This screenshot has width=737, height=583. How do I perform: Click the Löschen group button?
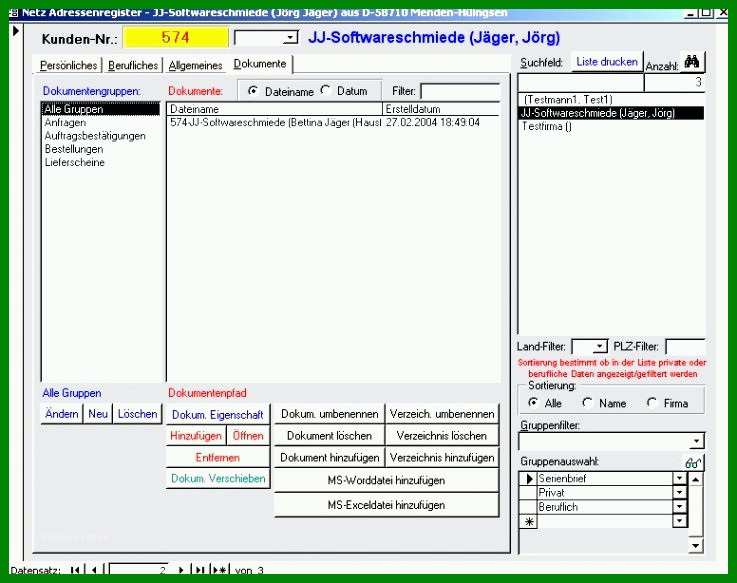point(137,414)
